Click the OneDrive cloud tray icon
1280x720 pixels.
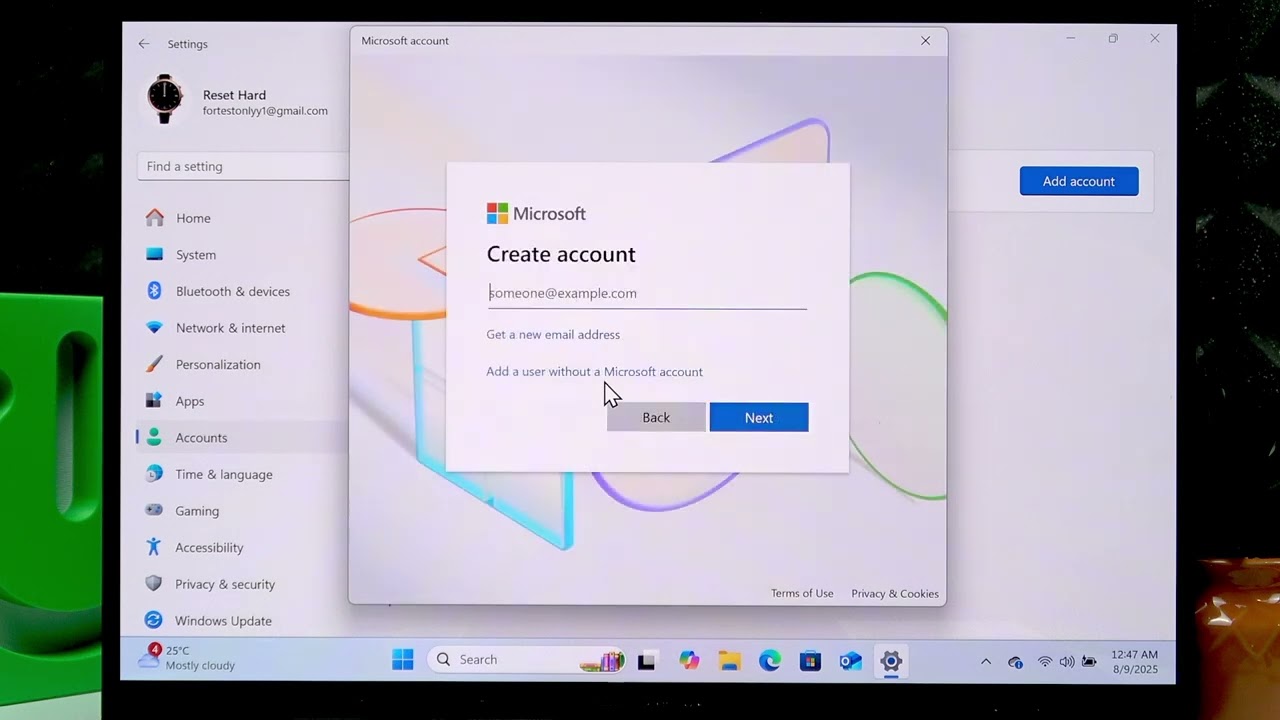(x=1016, y=662)
